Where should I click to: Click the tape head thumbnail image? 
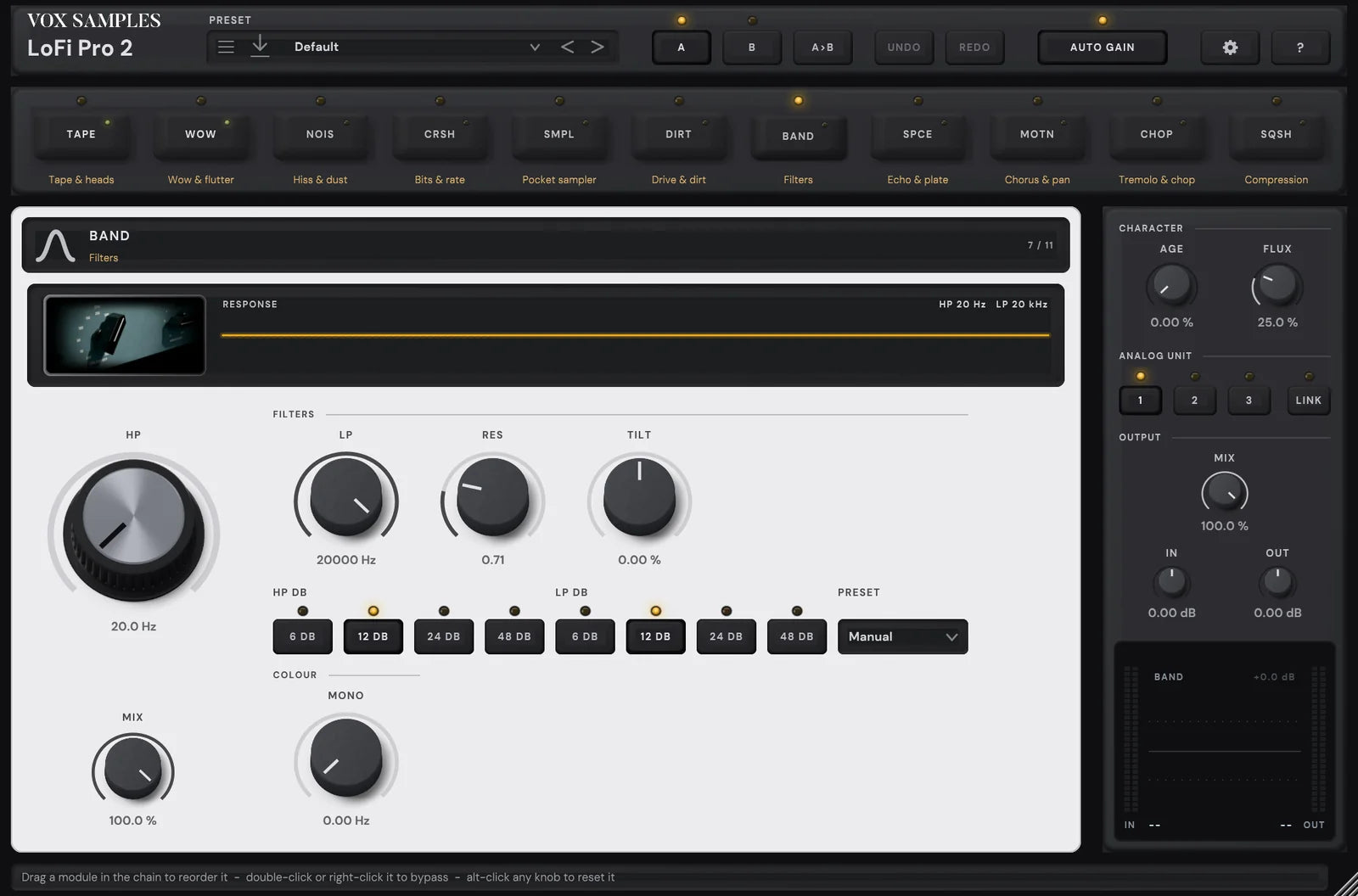coord(125,335)
